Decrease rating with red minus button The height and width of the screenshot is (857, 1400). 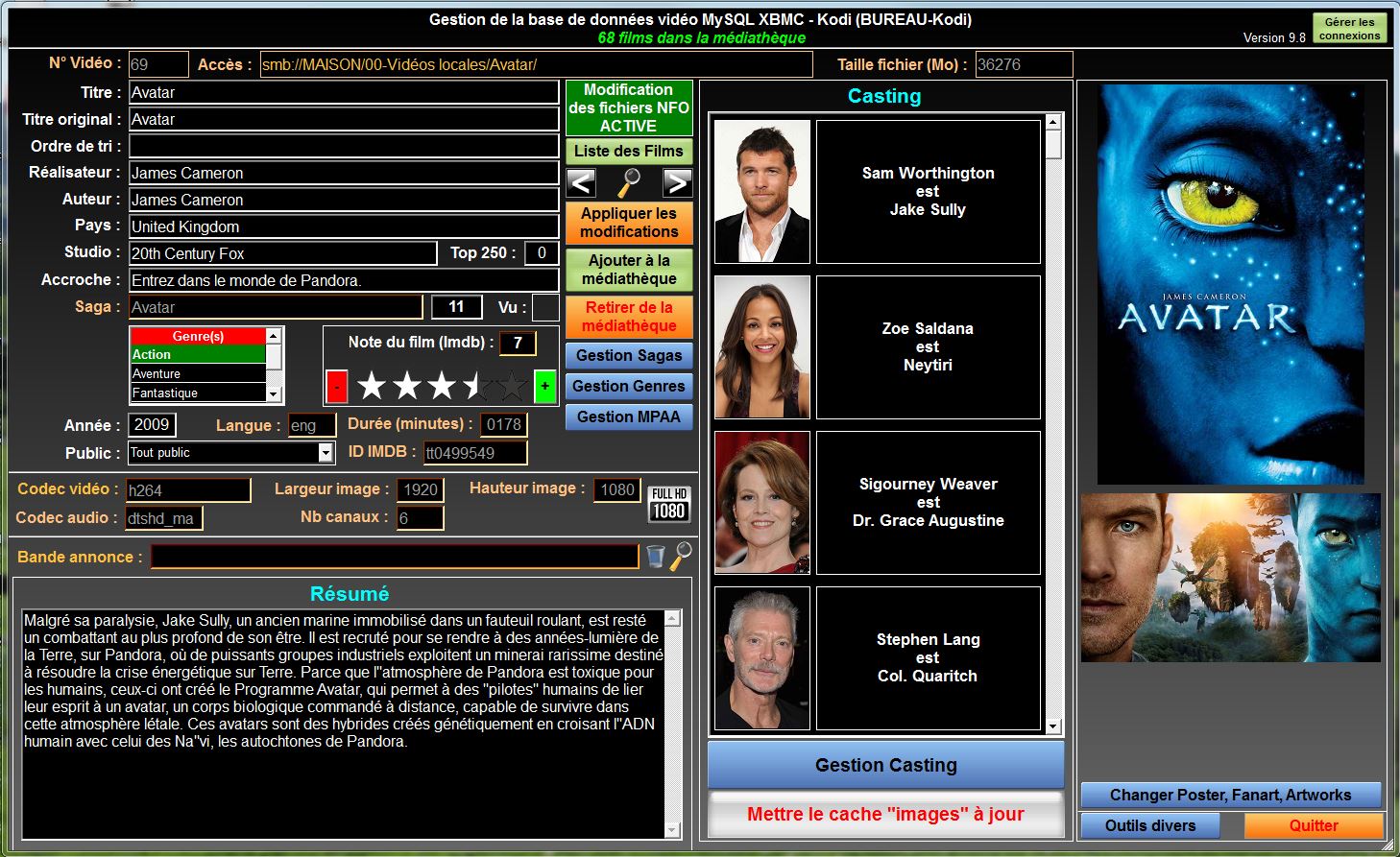click(x=336, y=387)
